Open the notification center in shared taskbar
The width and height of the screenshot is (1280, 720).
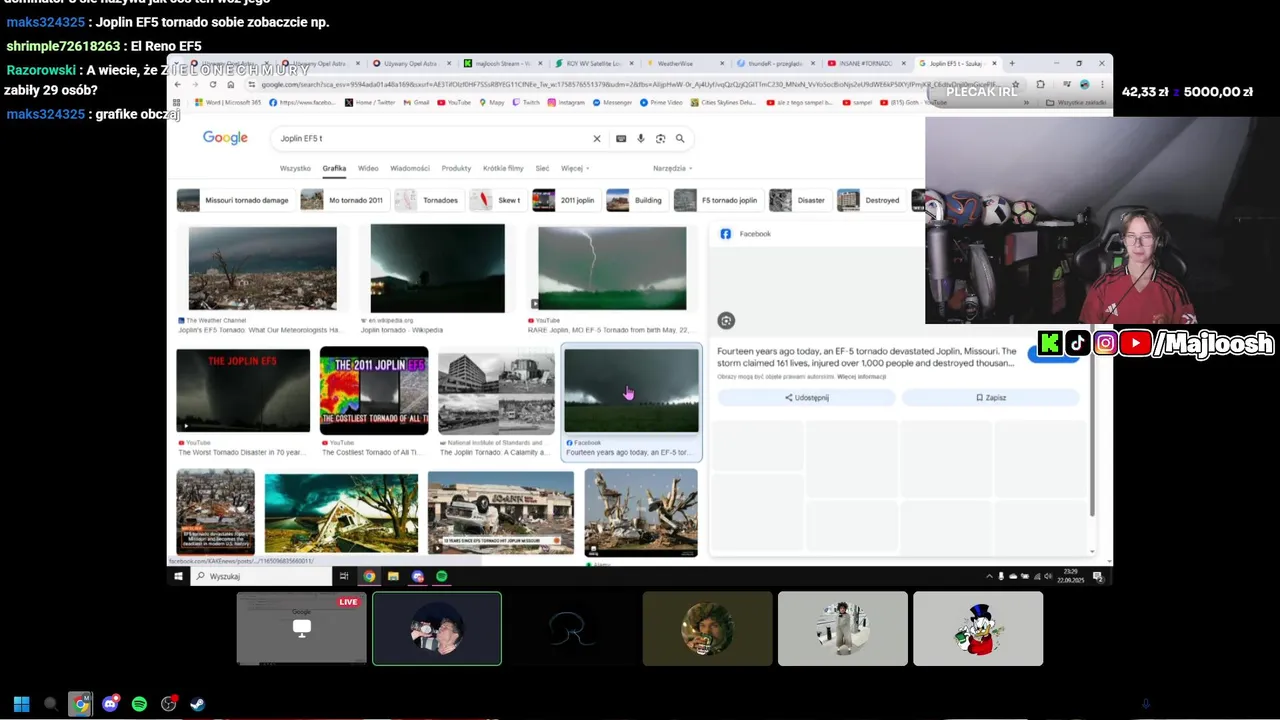(x=1098, y=576)
